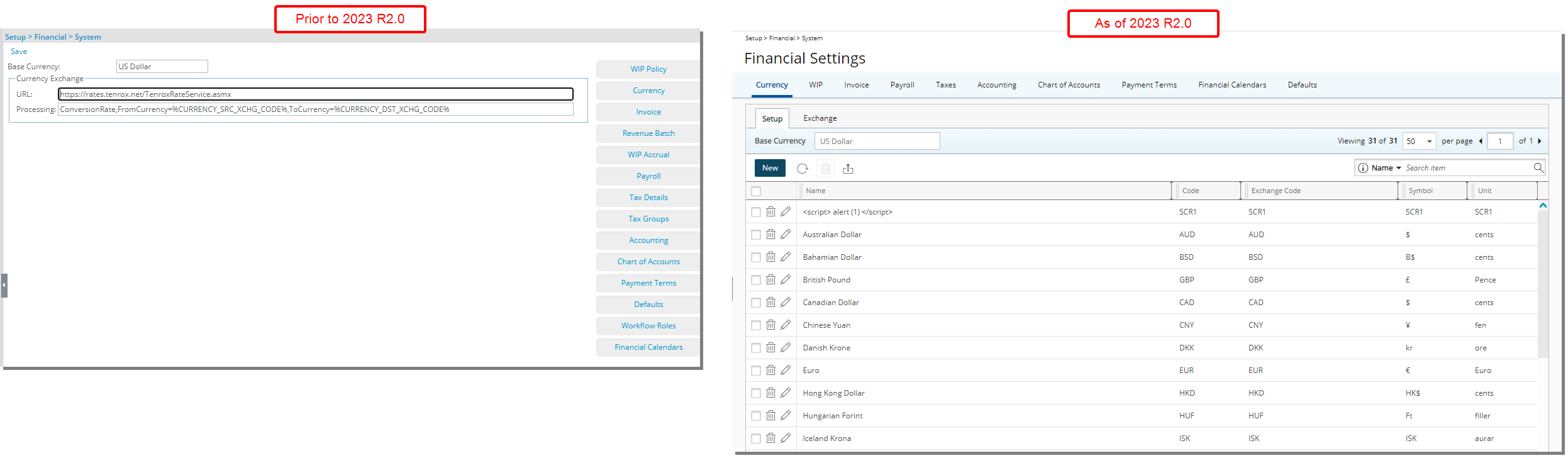Delete the Hungarian Forint row
1568x458 pixels.
coord(770,415)
